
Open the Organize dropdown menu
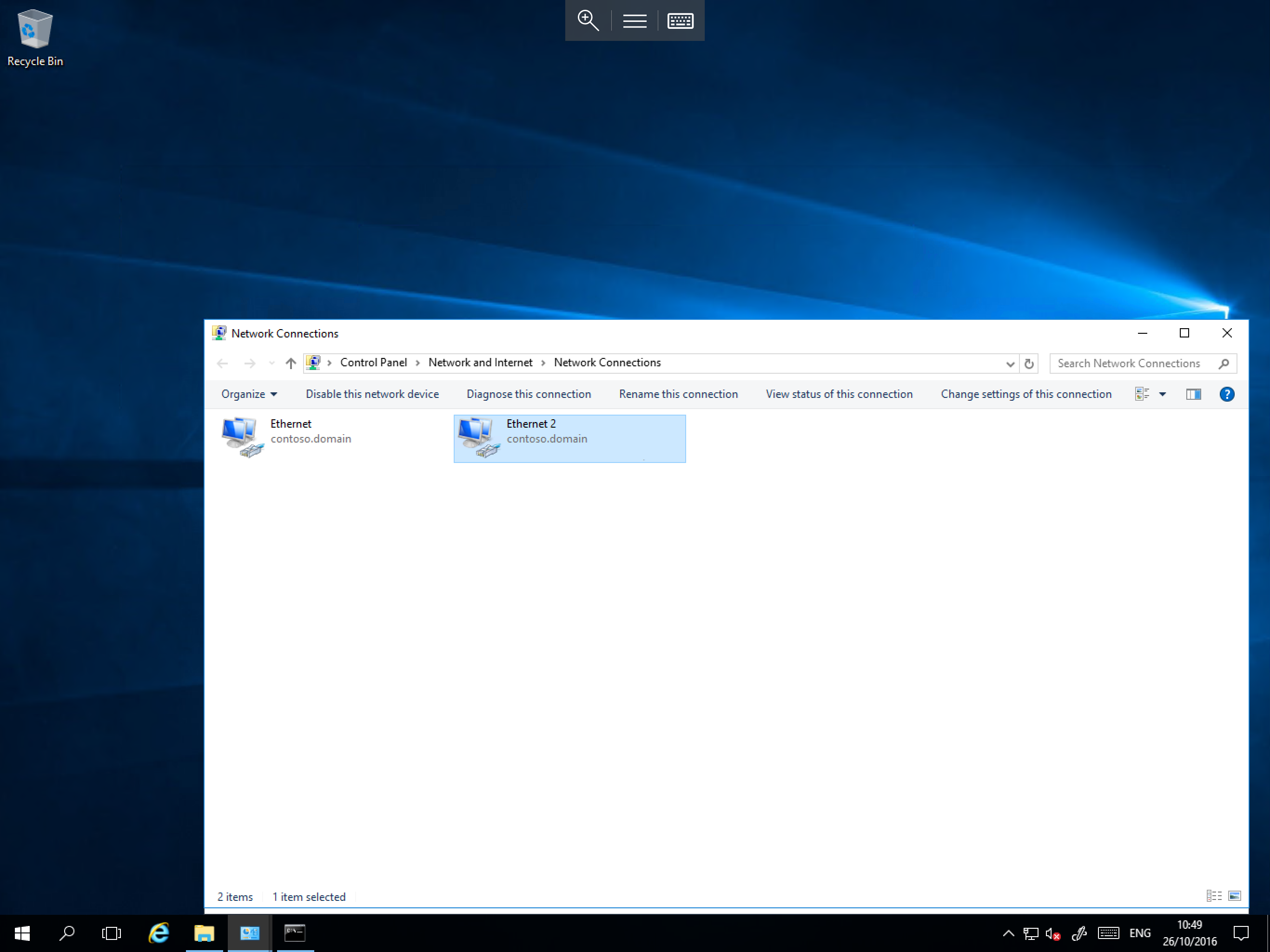pos(249,394)
